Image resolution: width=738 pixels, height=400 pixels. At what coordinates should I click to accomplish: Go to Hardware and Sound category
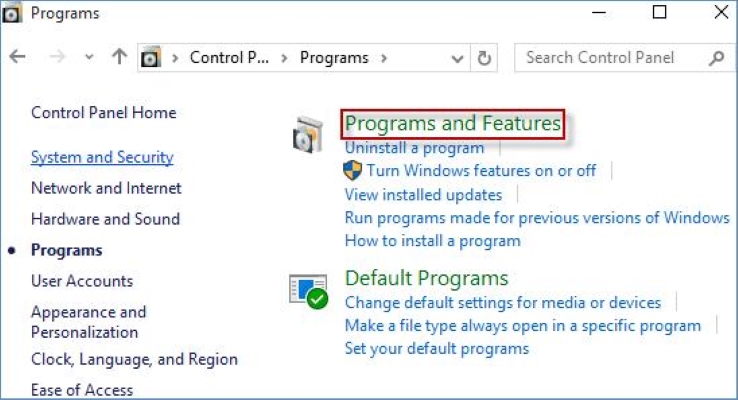click(105, 219)
